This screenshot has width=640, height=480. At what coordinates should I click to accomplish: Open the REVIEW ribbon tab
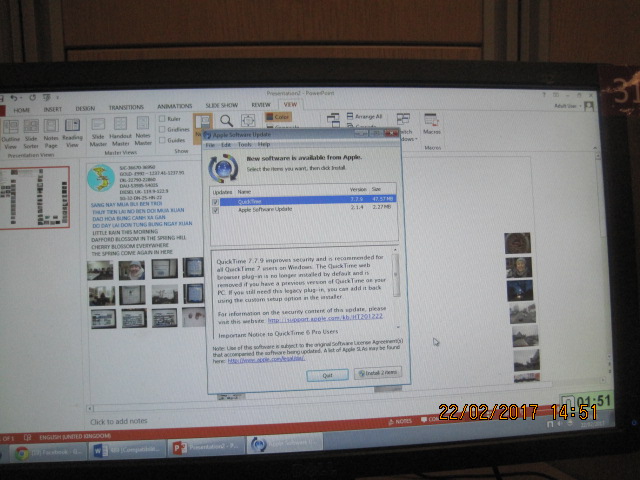click(261, 105)
